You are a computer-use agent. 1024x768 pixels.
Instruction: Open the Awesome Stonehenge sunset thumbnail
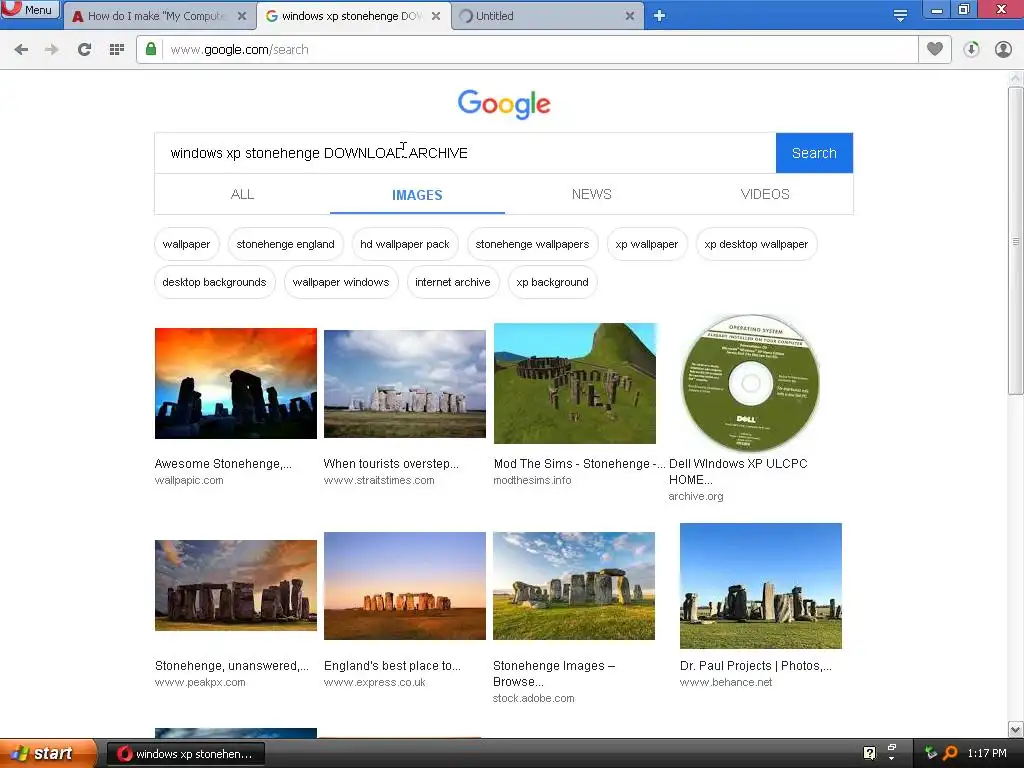pos(236,383)
